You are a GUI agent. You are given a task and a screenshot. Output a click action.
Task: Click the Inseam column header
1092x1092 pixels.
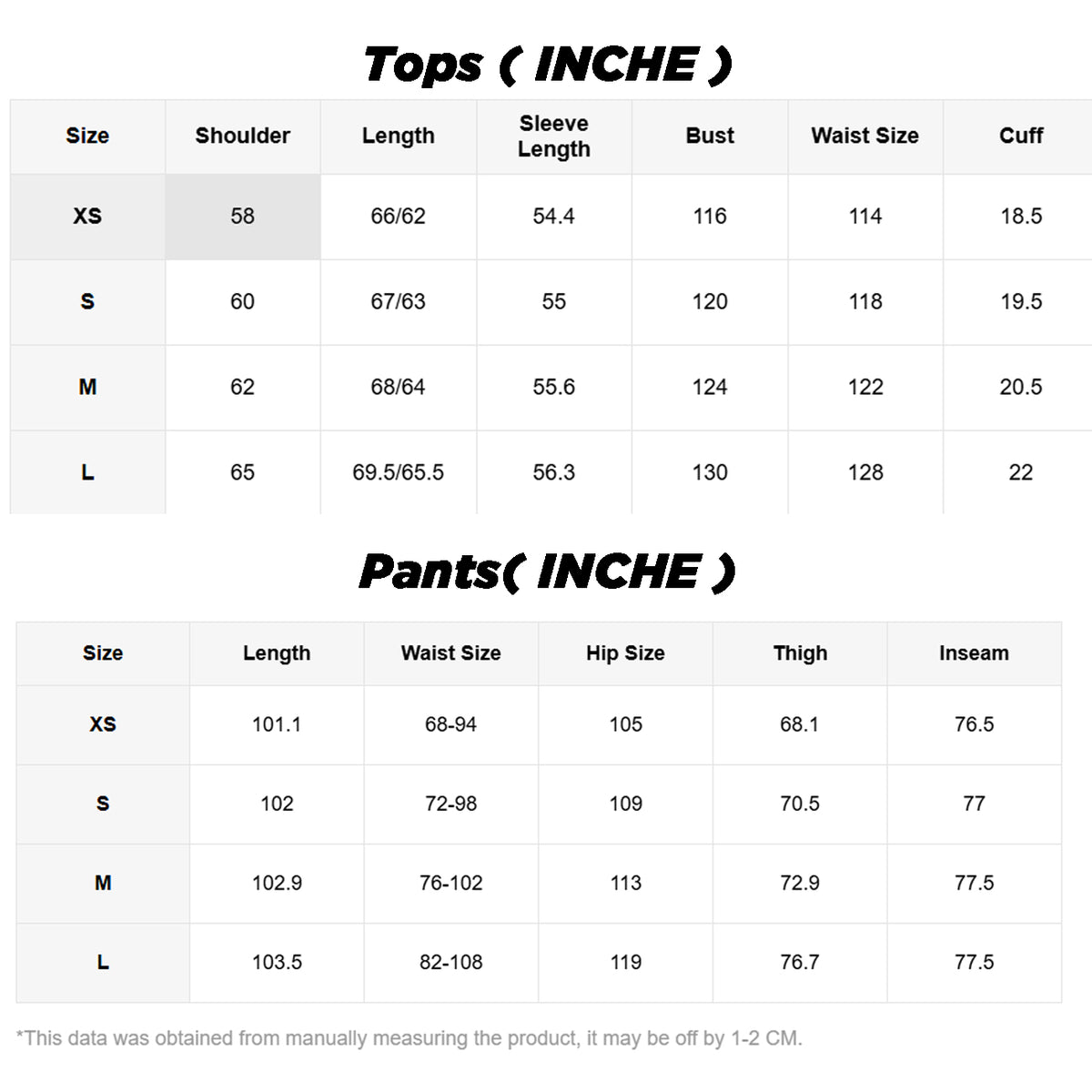point(974,653)
